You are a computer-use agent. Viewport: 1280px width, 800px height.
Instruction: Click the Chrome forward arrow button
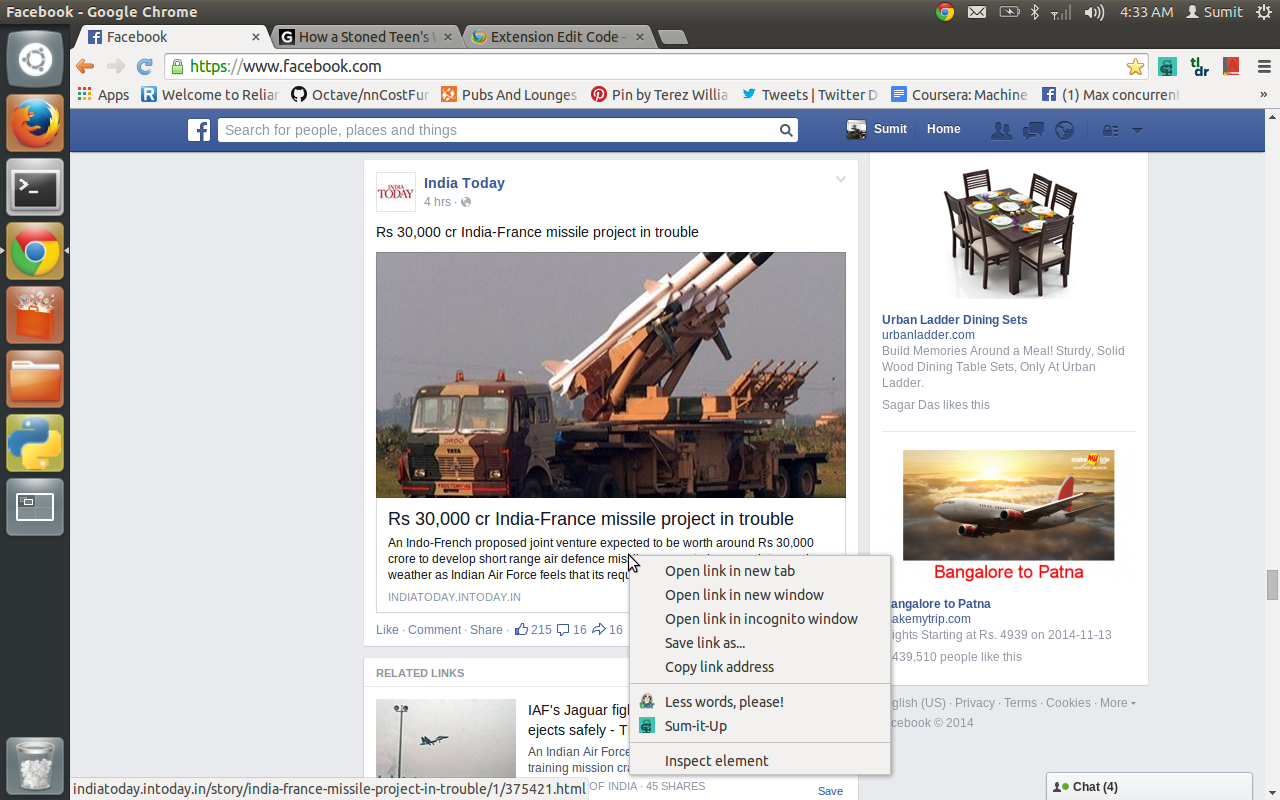[x=115, y=66]
